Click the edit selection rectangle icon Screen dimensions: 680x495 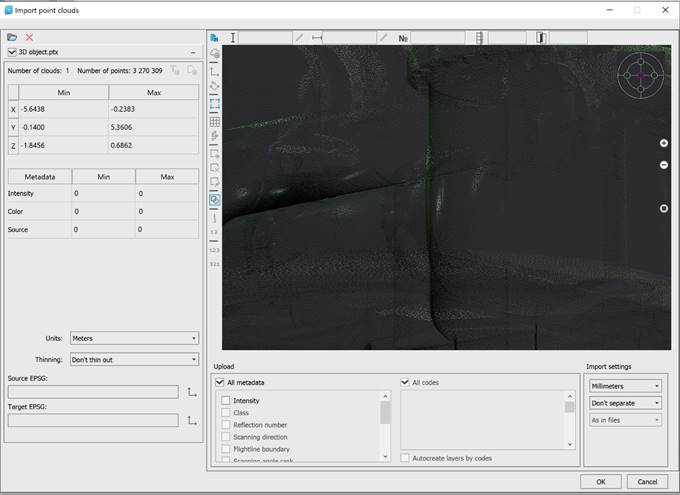tap(215, 182)
